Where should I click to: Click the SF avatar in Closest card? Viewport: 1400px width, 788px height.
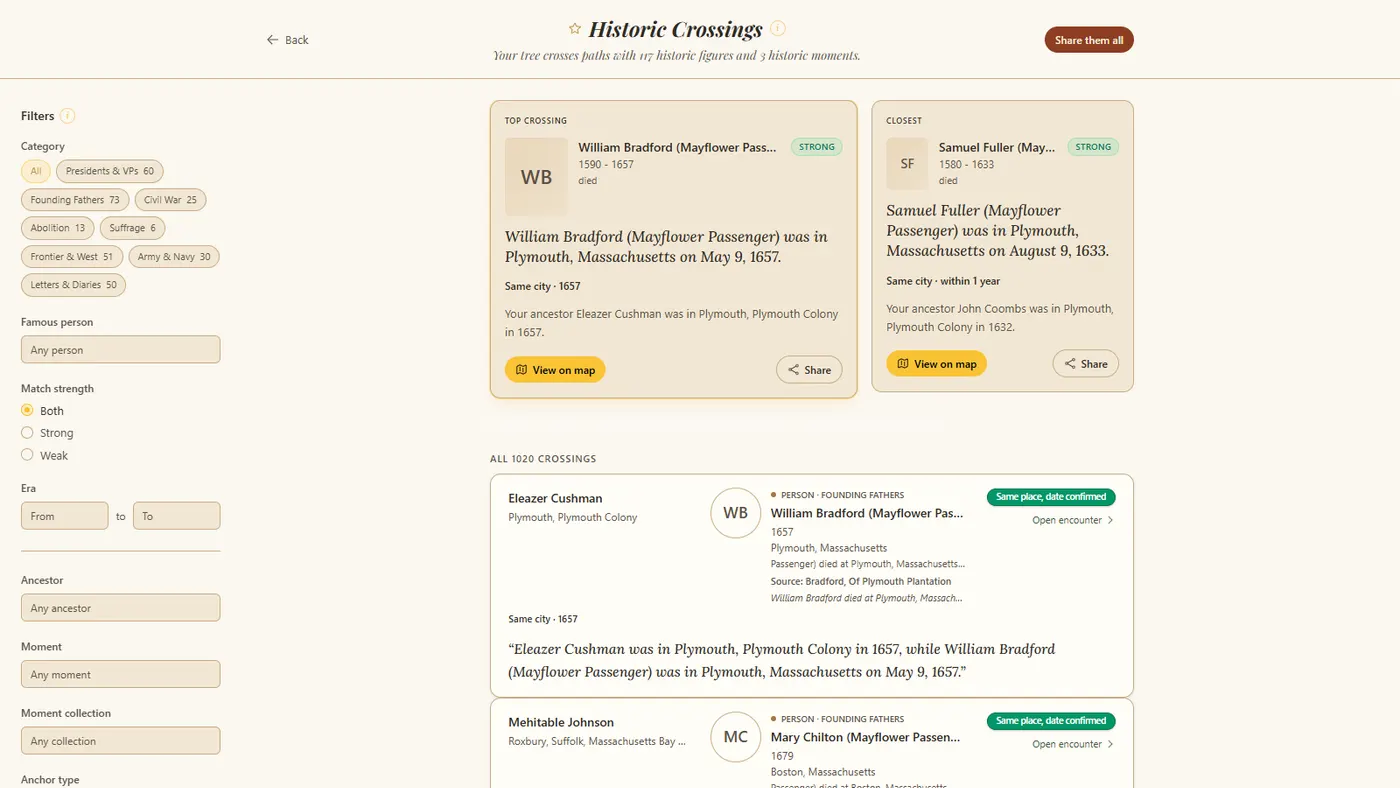point(907,163)
